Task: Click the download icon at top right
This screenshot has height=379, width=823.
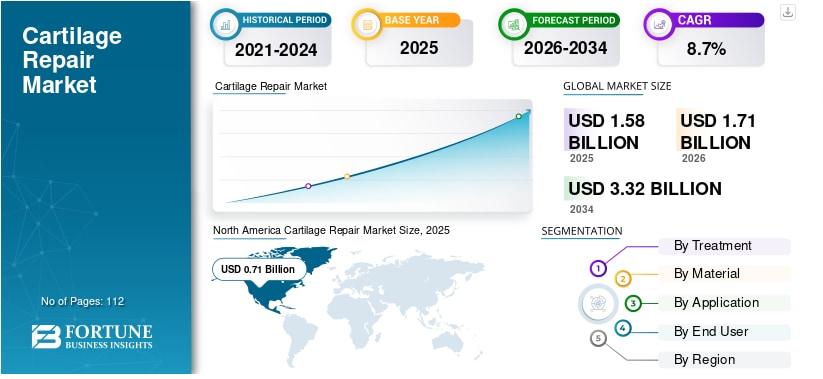Action: (x=787, y=12)
